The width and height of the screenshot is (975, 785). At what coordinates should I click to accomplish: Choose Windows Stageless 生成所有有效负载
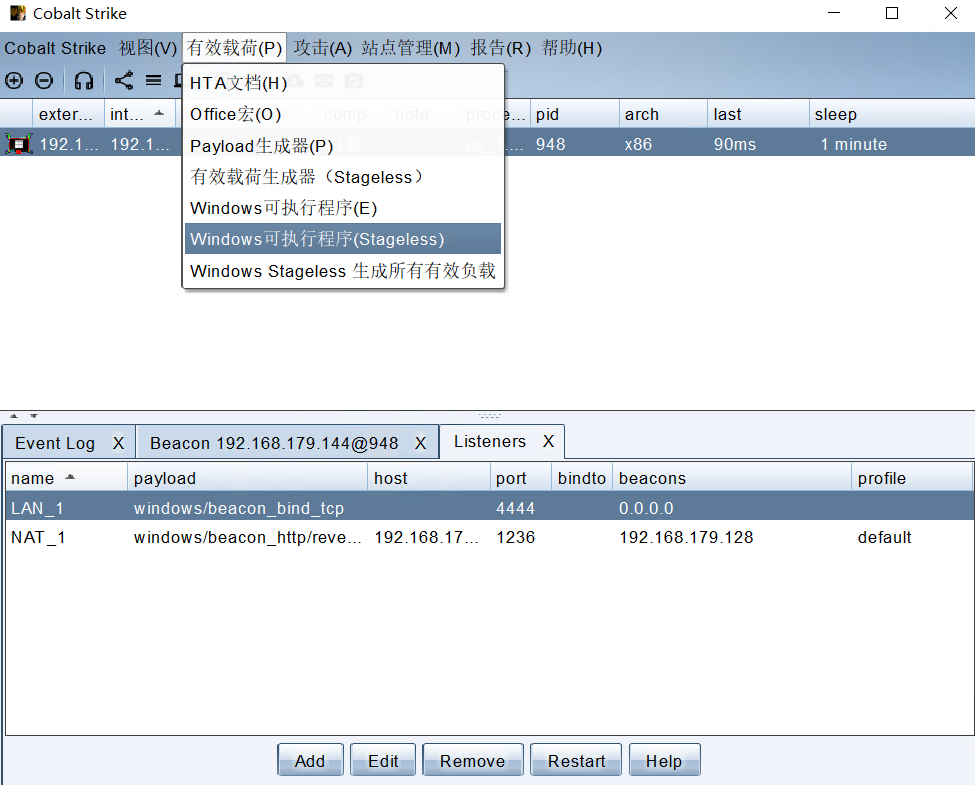tap(343, 271)
